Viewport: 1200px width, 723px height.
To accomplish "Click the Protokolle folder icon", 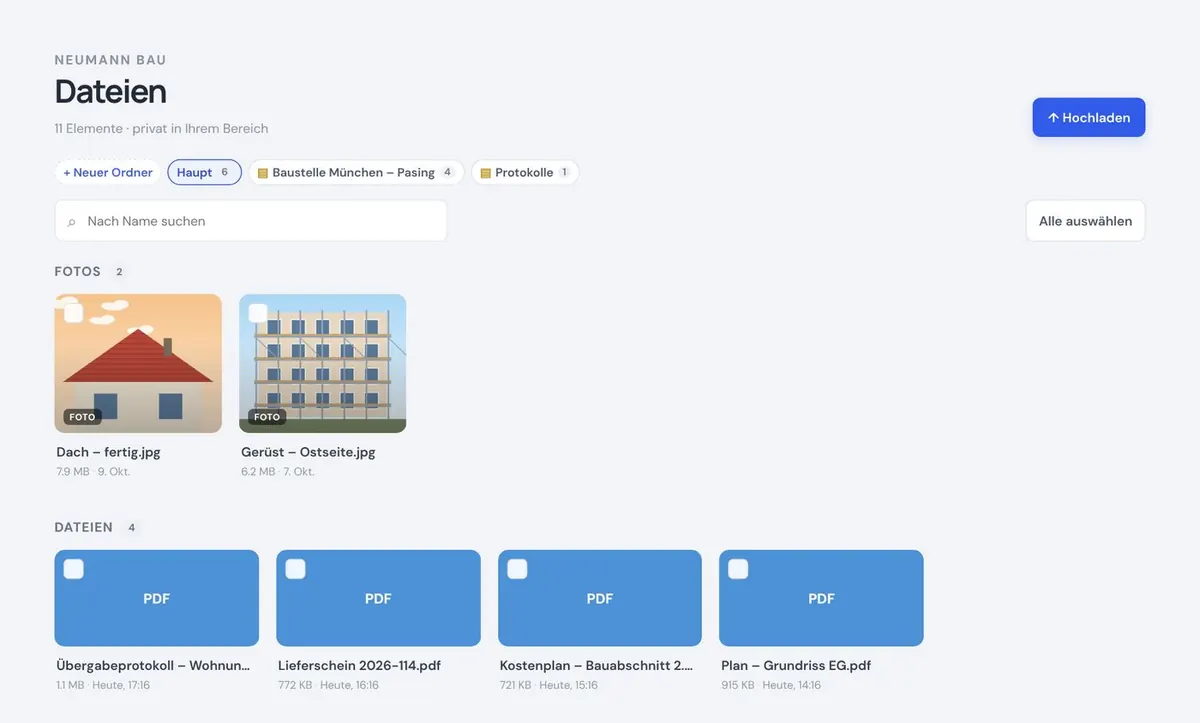I will pyautogui.click(x=486, y=173).
